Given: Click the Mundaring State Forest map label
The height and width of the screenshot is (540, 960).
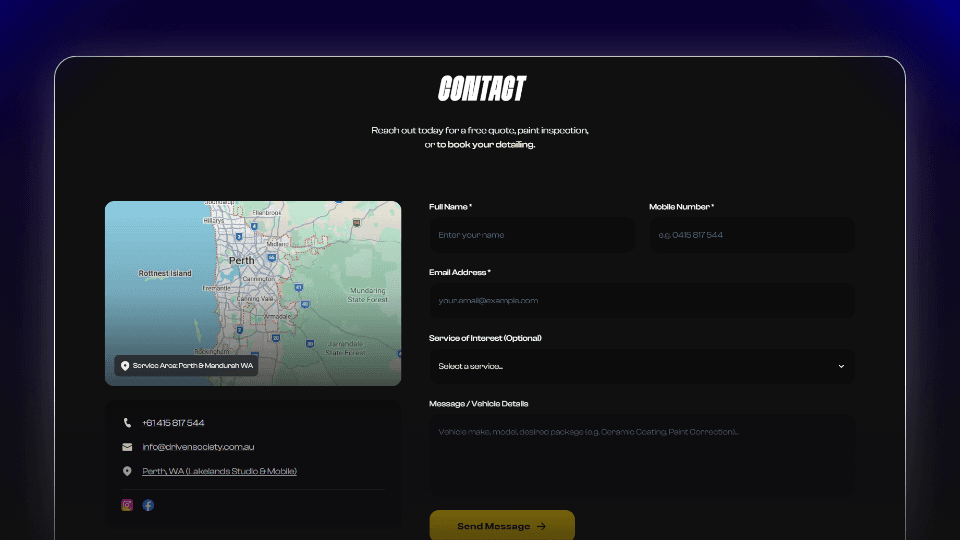Looking at the screenshot, I should point(367,295).
